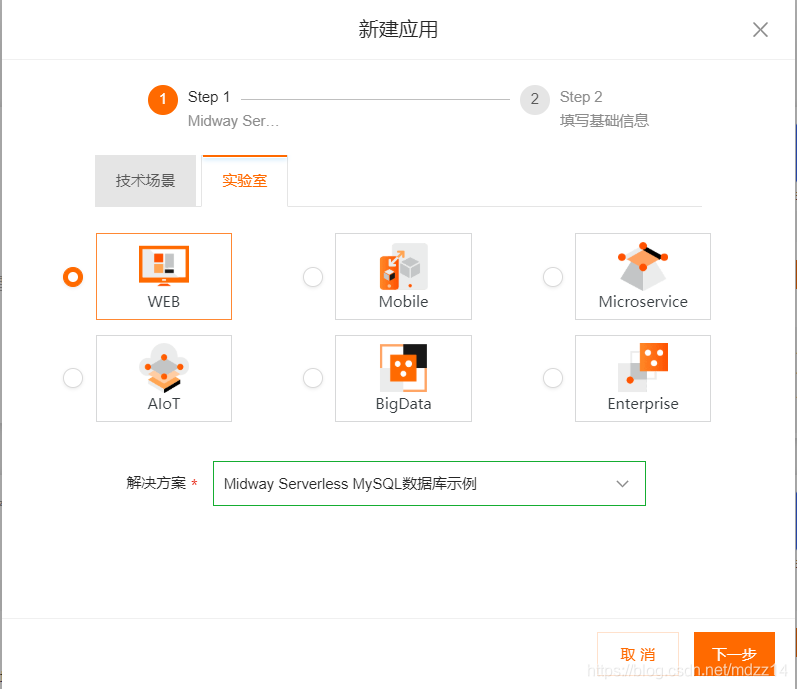Click the Enterprise card label text

[643, 404]
